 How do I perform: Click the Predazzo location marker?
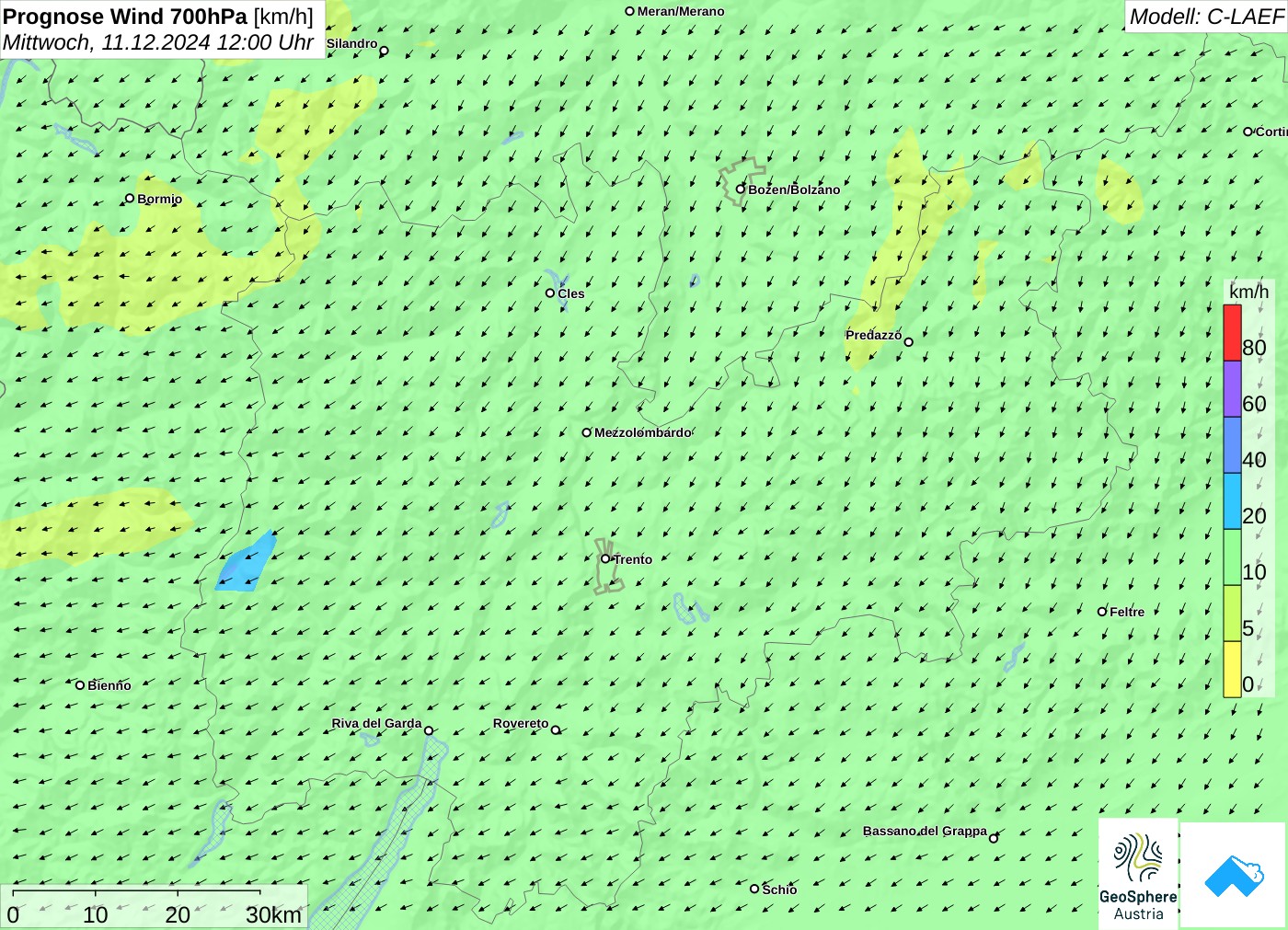pyautogui.click(x=909, y=342)
